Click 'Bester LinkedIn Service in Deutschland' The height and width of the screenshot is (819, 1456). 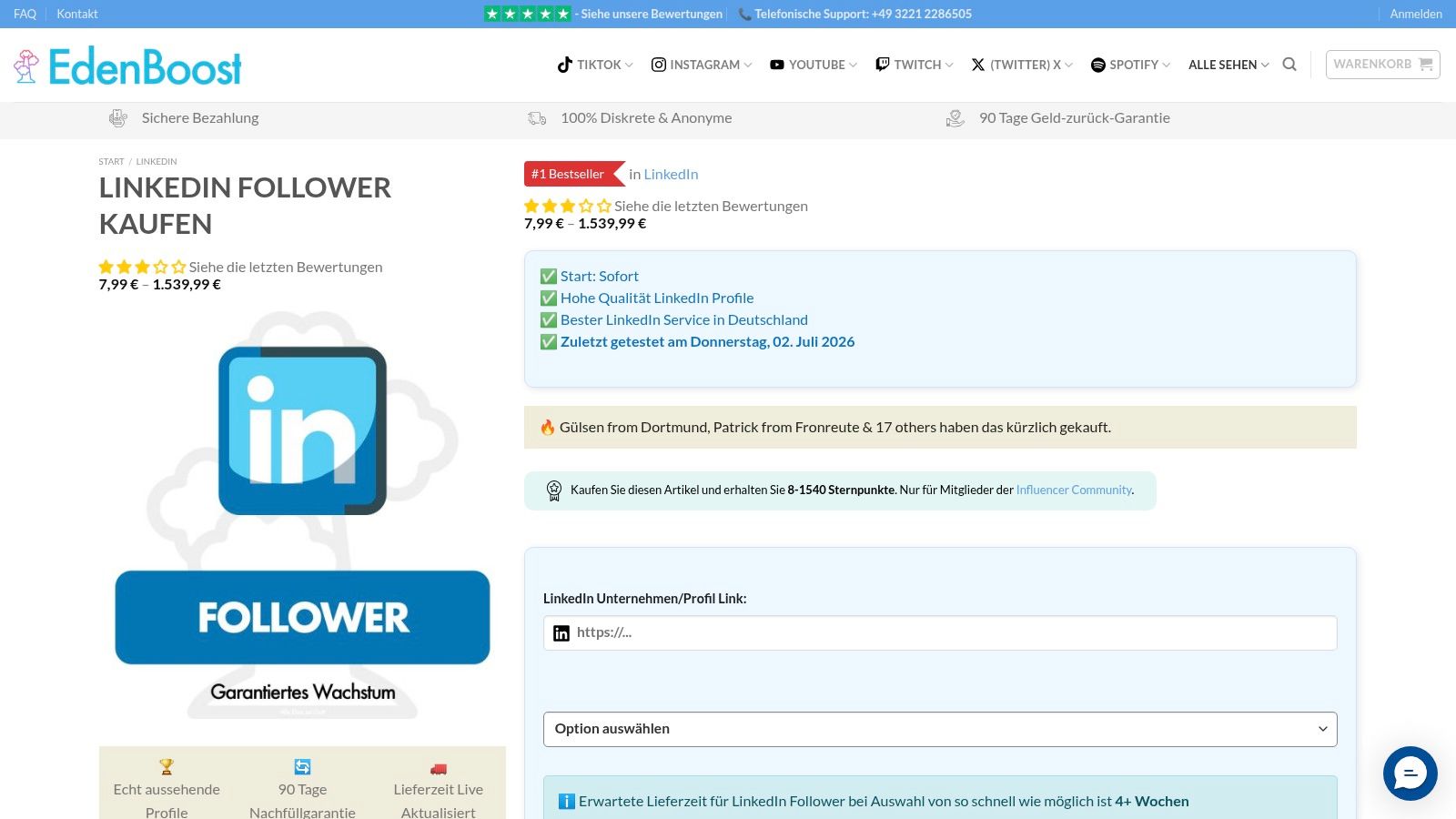pyautogui.click(x=684, y=319)
